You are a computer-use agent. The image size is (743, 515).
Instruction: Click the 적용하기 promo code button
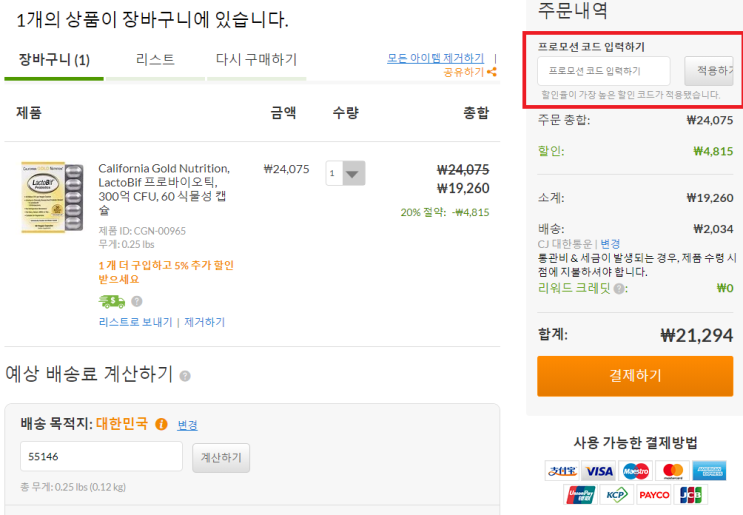click(x=709, y=71)
